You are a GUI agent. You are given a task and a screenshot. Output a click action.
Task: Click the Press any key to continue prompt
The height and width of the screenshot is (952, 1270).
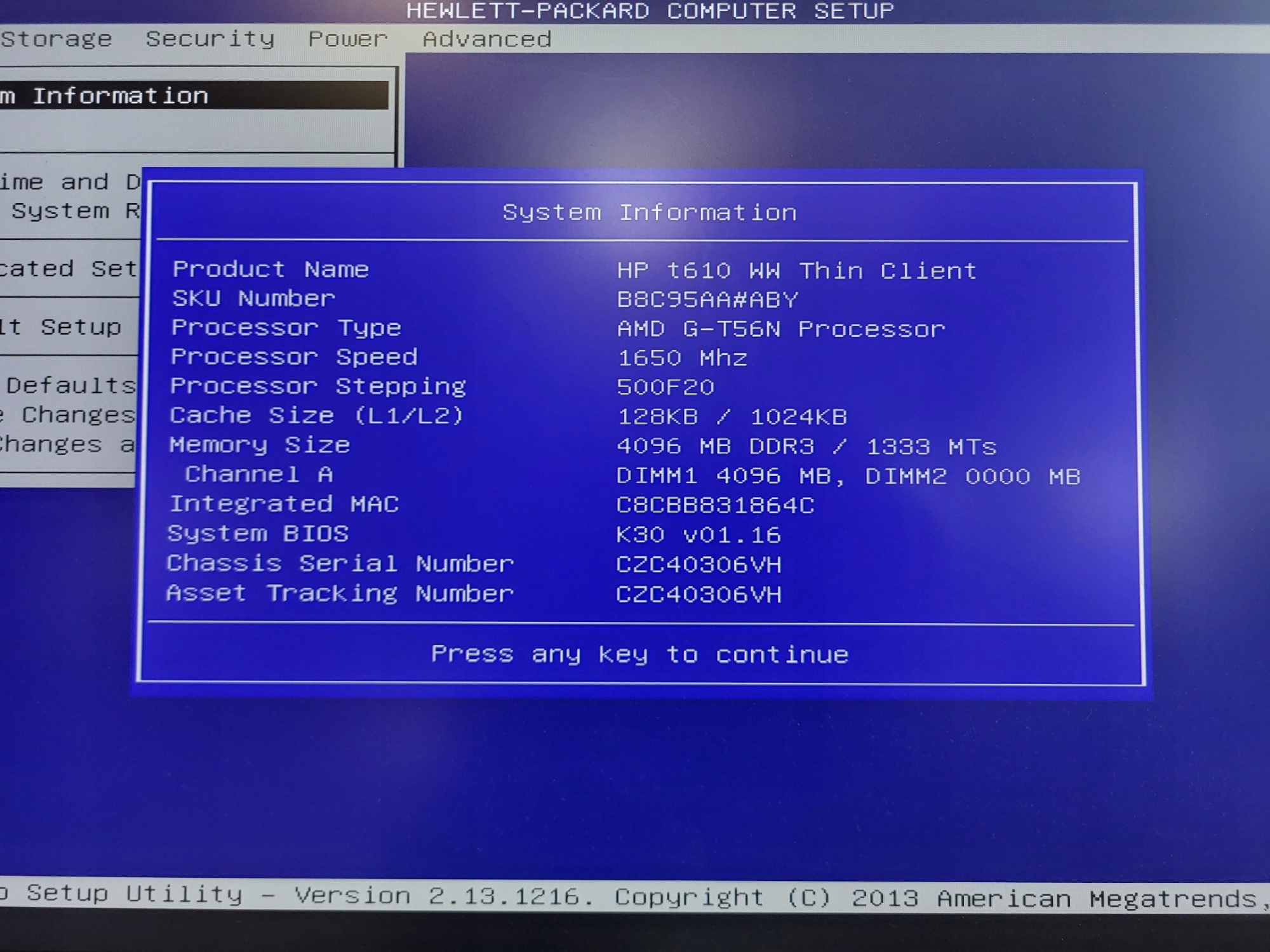[x=639, y=654]
